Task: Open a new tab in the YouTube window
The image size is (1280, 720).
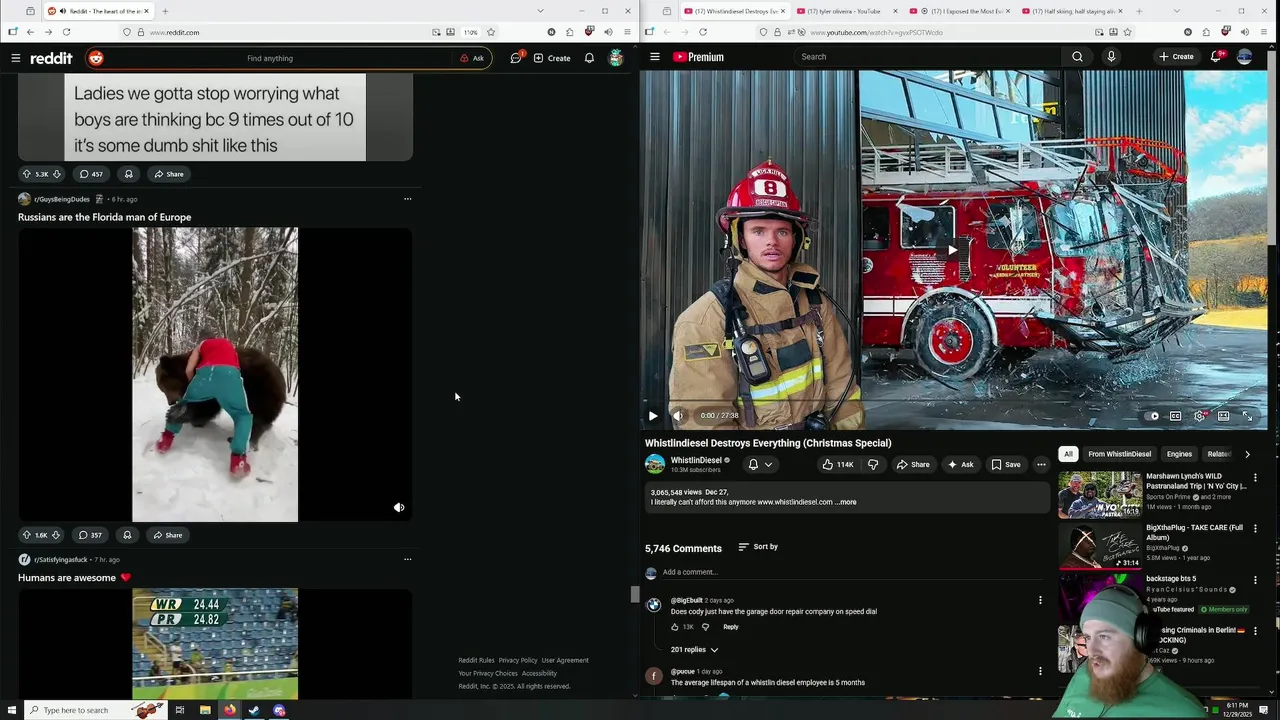Action: click(1138, 11)
